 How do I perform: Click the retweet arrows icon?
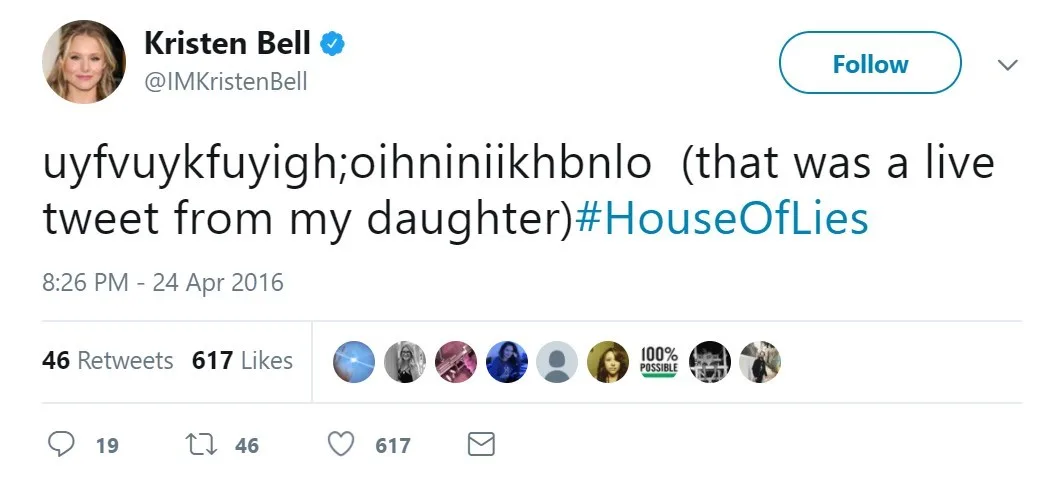tap(201, 444)
